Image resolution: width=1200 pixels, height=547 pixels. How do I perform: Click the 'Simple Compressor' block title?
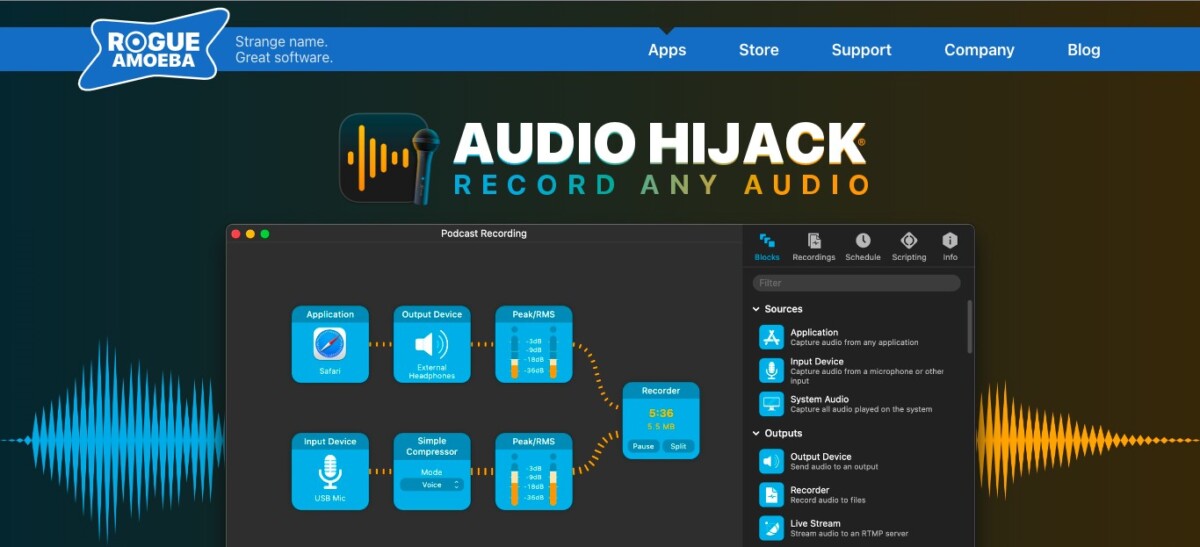[x=432, y=446]
